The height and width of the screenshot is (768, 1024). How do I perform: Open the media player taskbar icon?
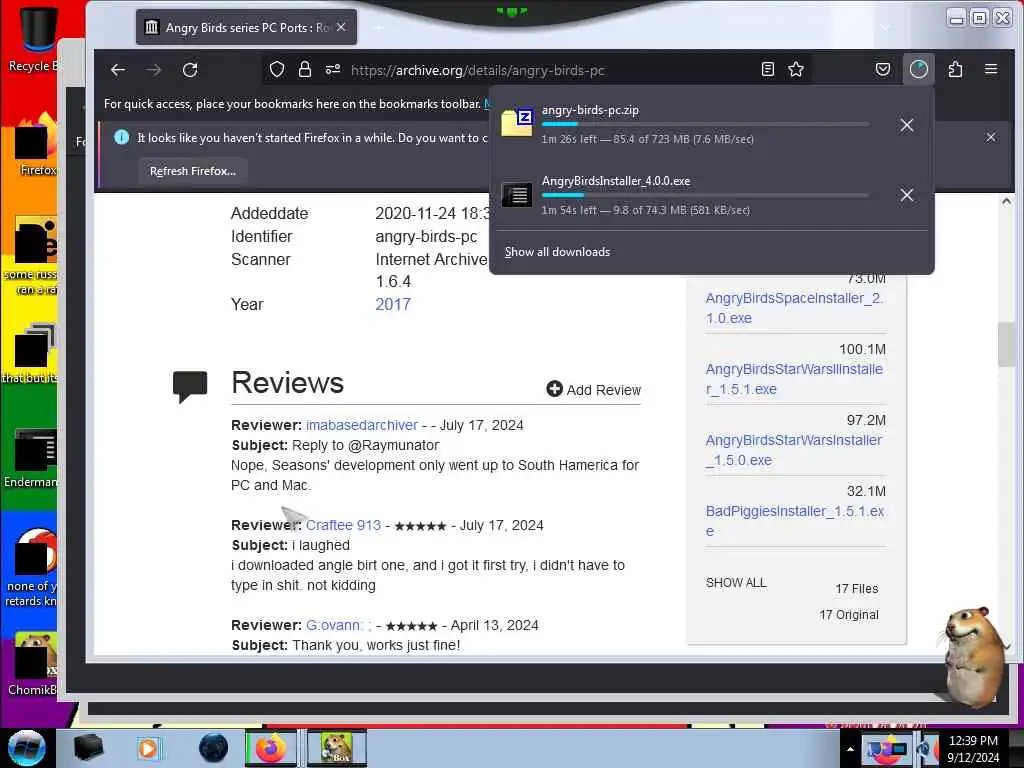point(148,748)
